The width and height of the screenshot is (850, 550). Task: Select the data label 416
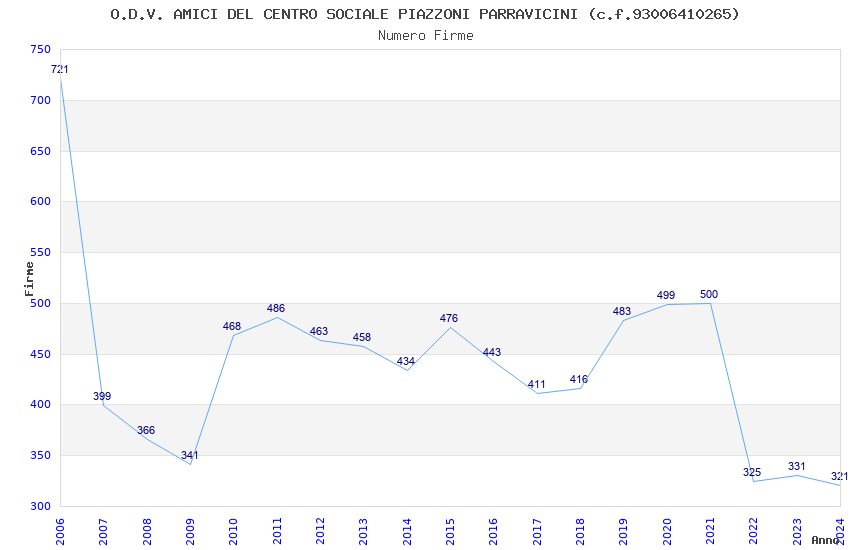[x=579, y=379]
